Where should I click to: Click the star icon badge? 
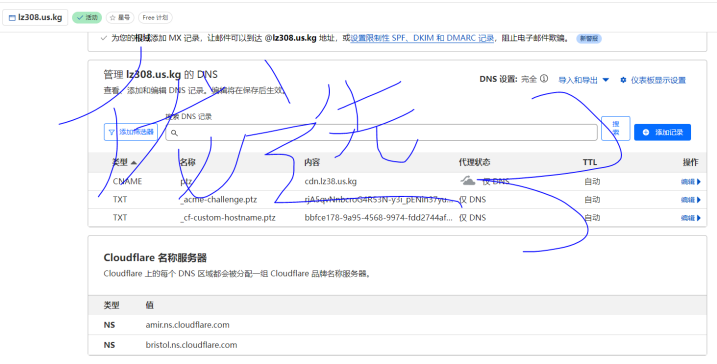120,18
